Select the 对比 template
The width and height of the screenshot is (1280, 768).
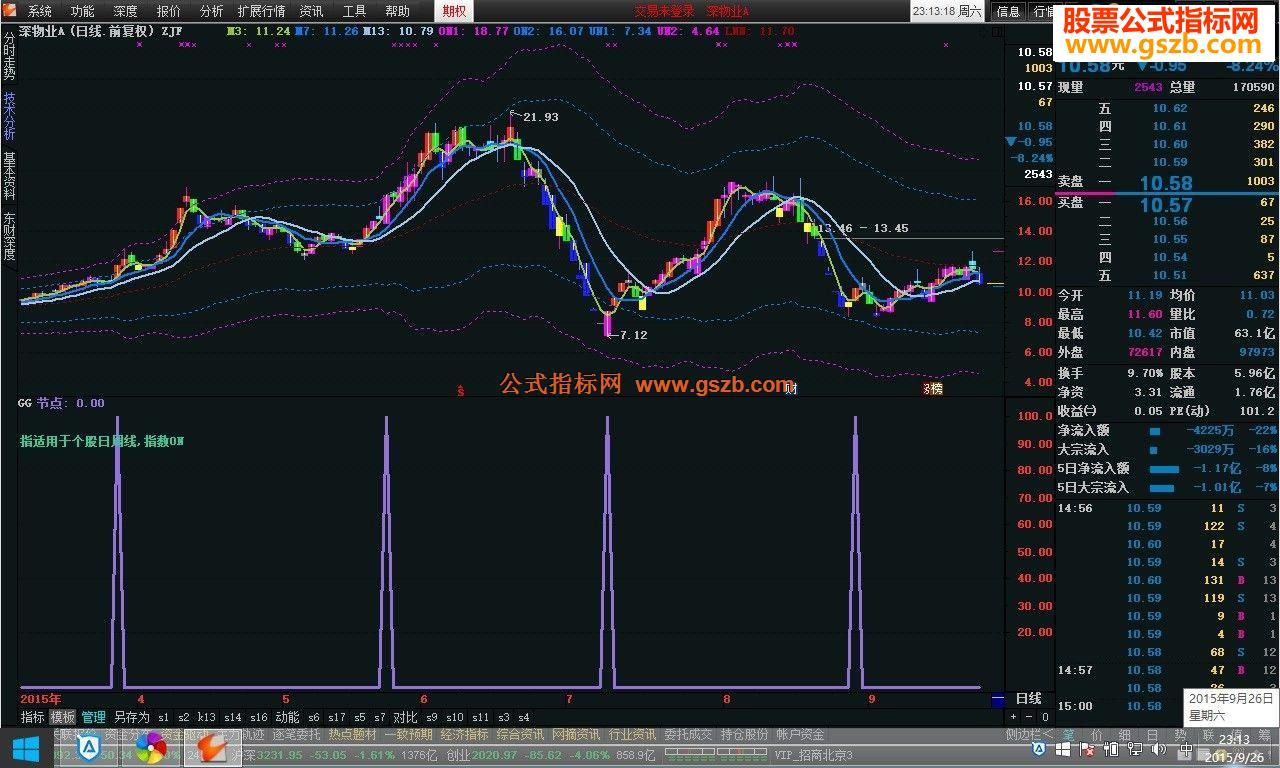coord(405,717)
